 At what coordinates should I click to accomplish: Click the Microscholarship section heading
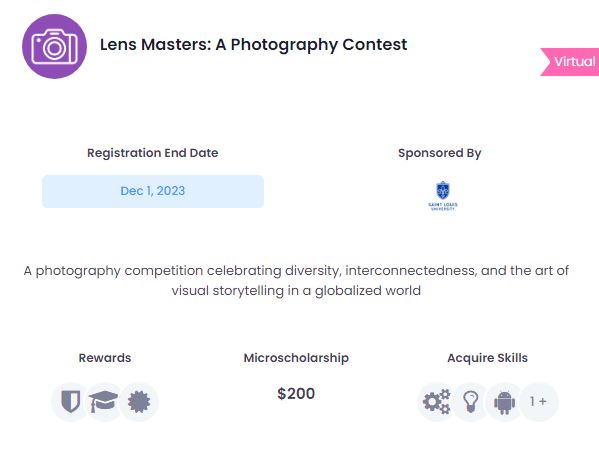click(x=296, y=358)
